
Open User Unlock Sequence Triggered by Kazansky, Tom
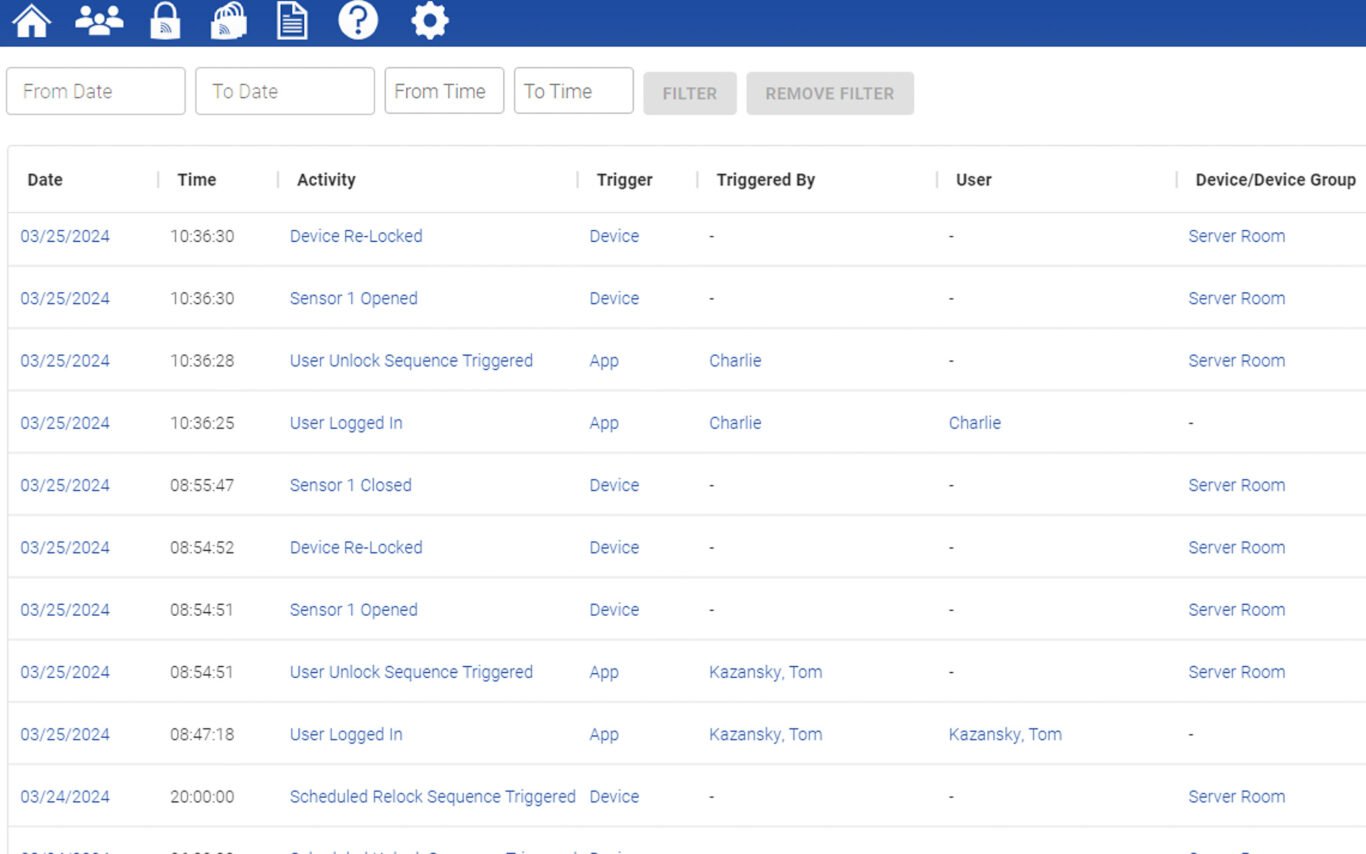[411, 672]
